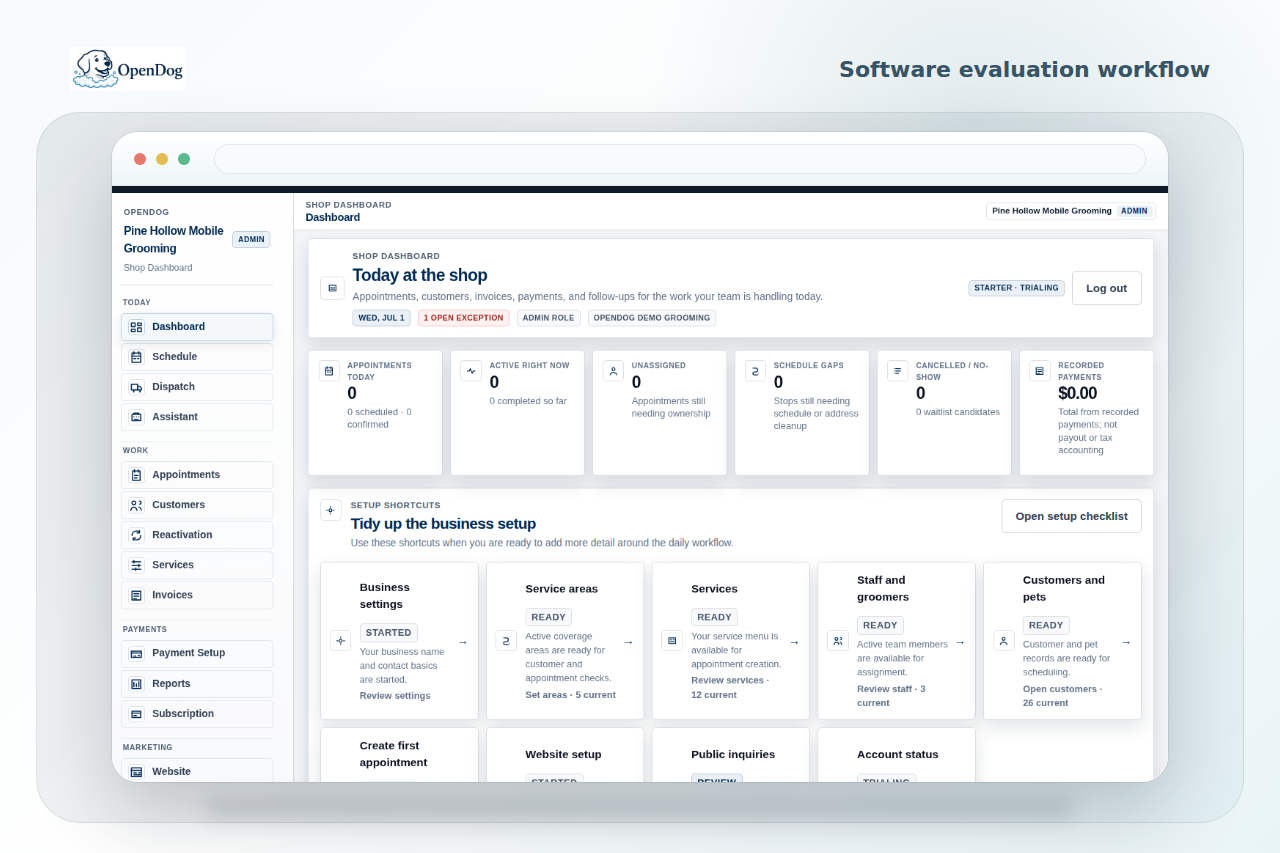
Task: Click the Customers and pets person icon
Action: (x=1004, y=641)
